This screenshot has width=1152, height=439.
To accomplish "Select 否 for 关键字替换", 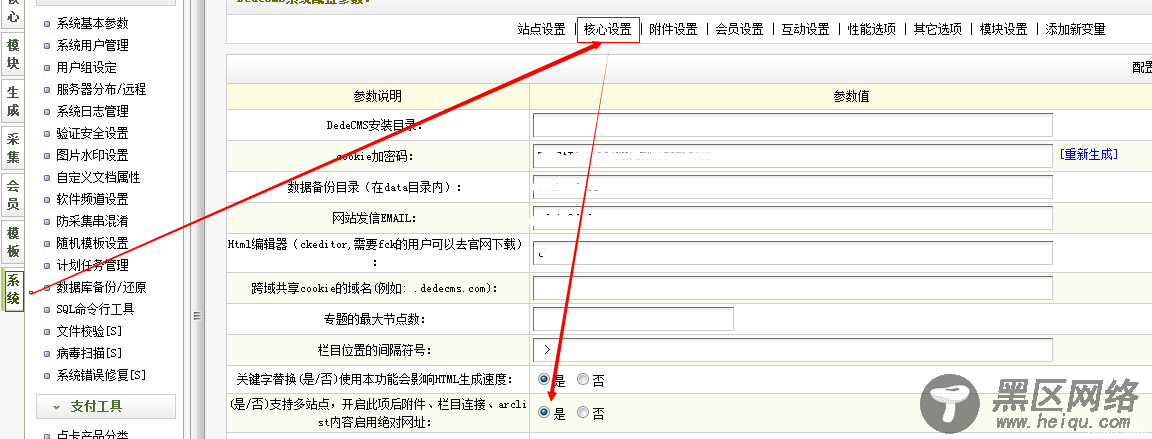I will point(583,380).
